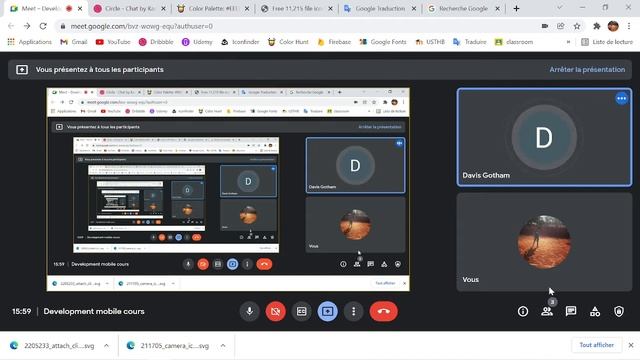
Task: Switch to the Google Traduction tab
Action: coord(380,9)
